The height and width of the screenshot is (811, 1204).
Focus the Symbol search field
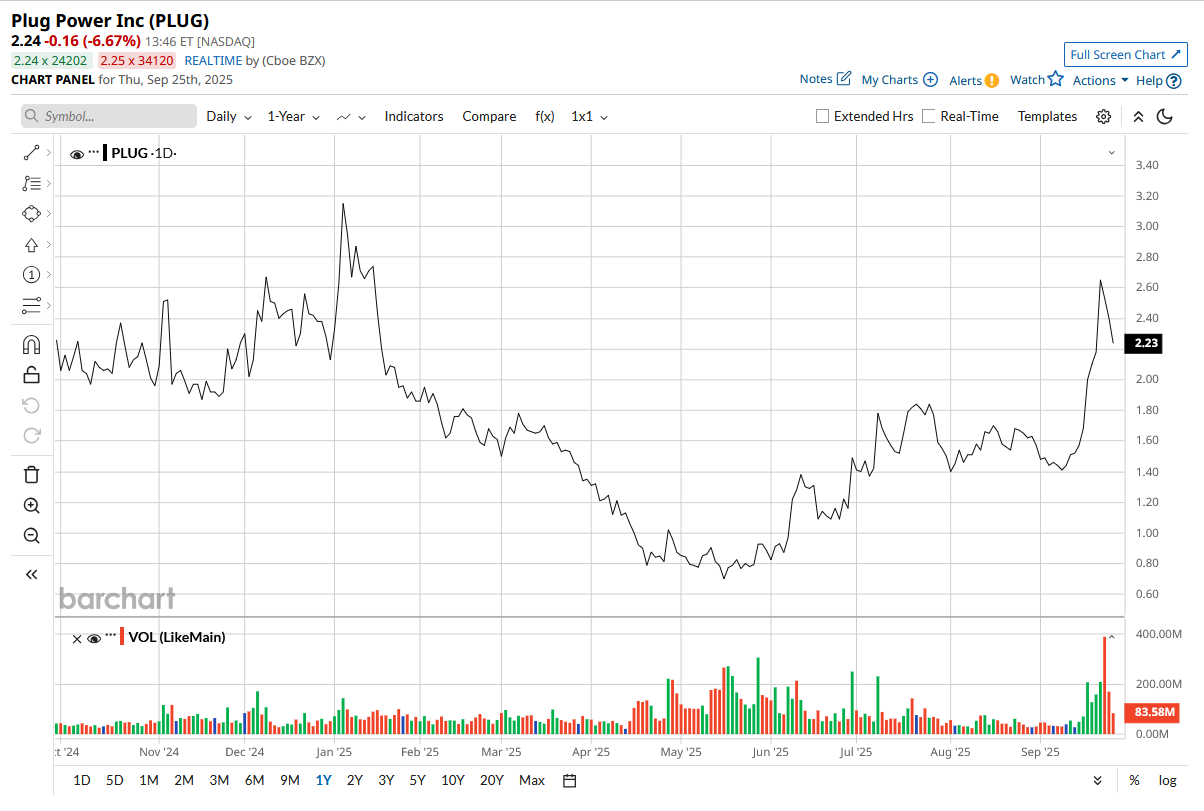(x=109, y=116)
